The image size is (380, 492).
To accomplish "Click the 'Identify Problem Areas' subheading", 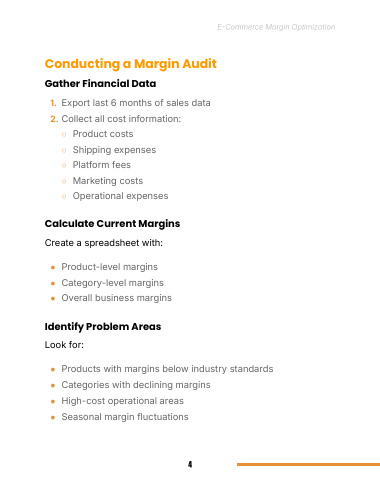I will coord(103,326).
